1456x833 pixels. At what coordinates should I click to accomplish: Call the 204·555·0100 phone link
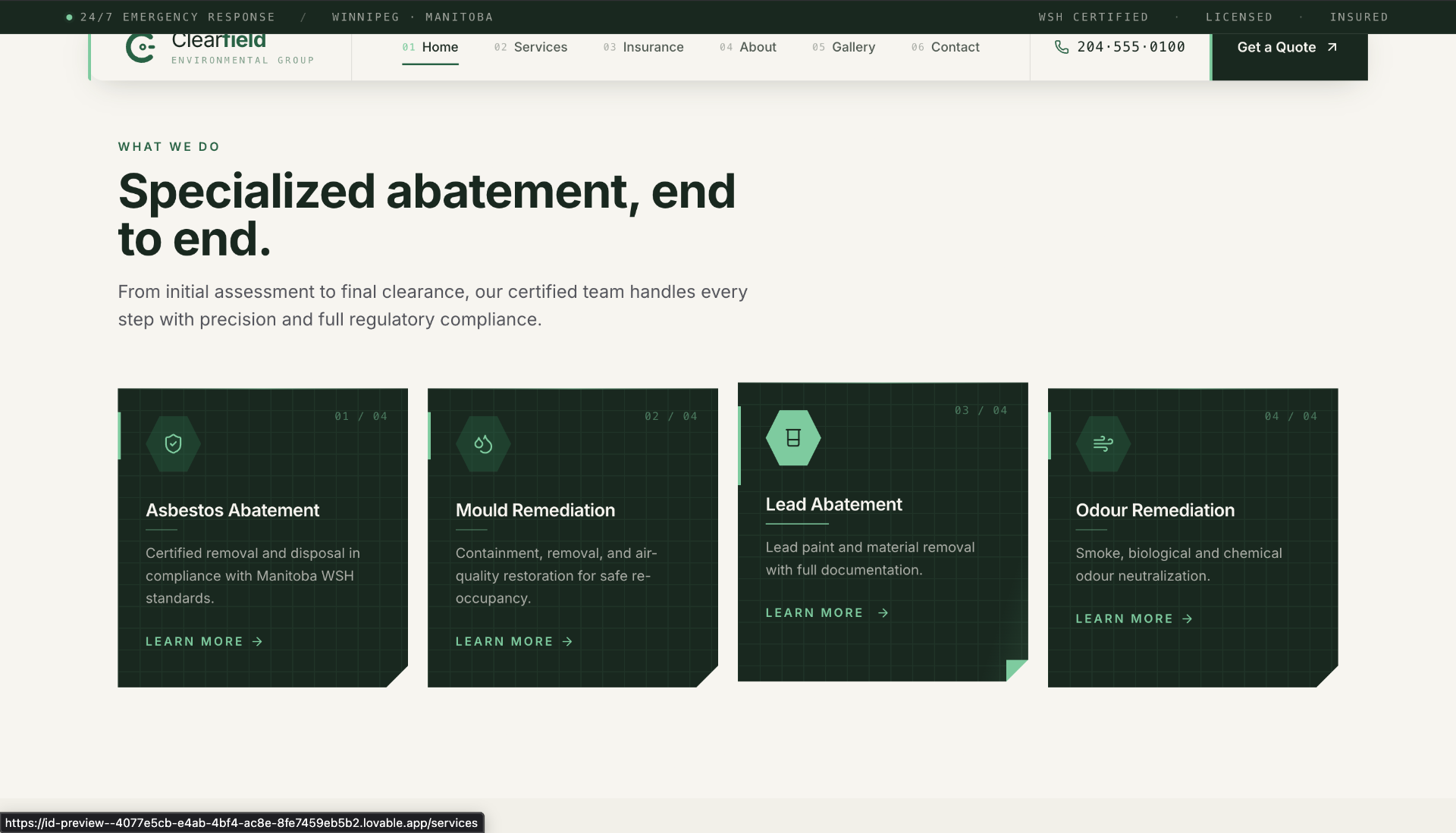tap(1120, 47)
